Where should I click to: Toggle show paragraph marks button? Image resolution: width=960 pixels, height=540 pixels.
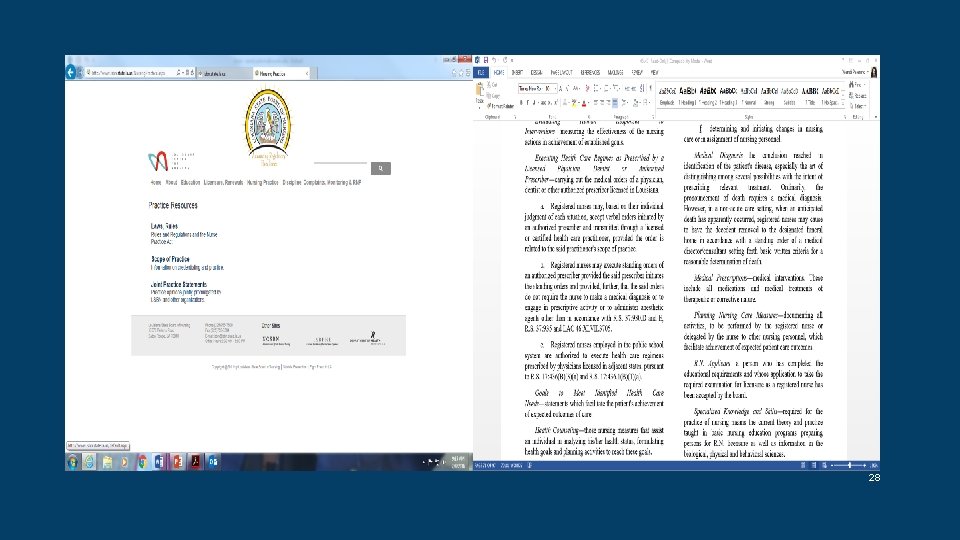pos(650,89)
